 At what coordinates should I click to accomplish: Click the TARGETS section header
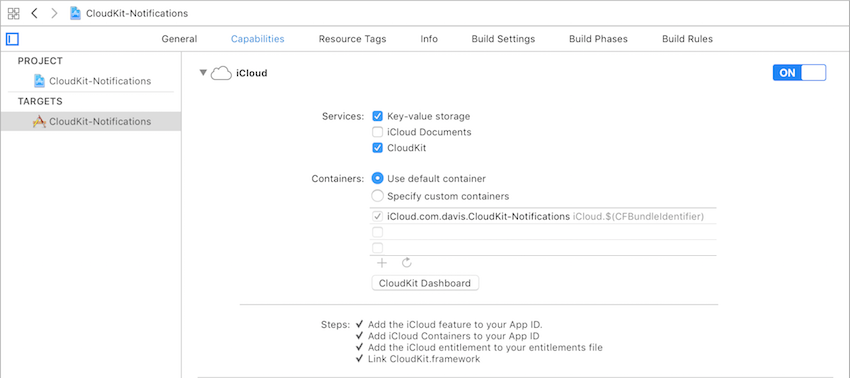pyautogui.click(x=40, y=101)
